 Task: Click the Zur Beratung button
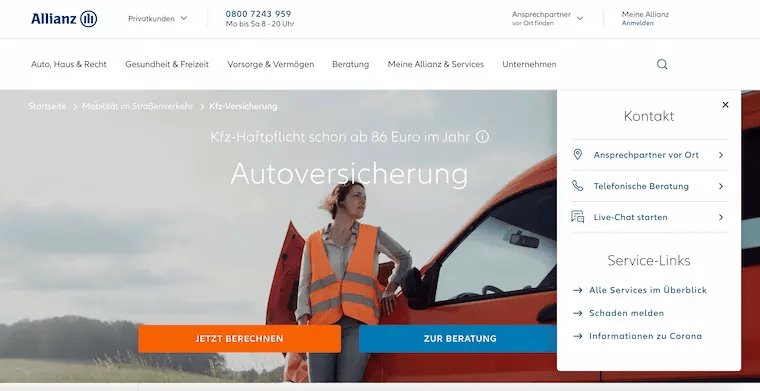459,339
